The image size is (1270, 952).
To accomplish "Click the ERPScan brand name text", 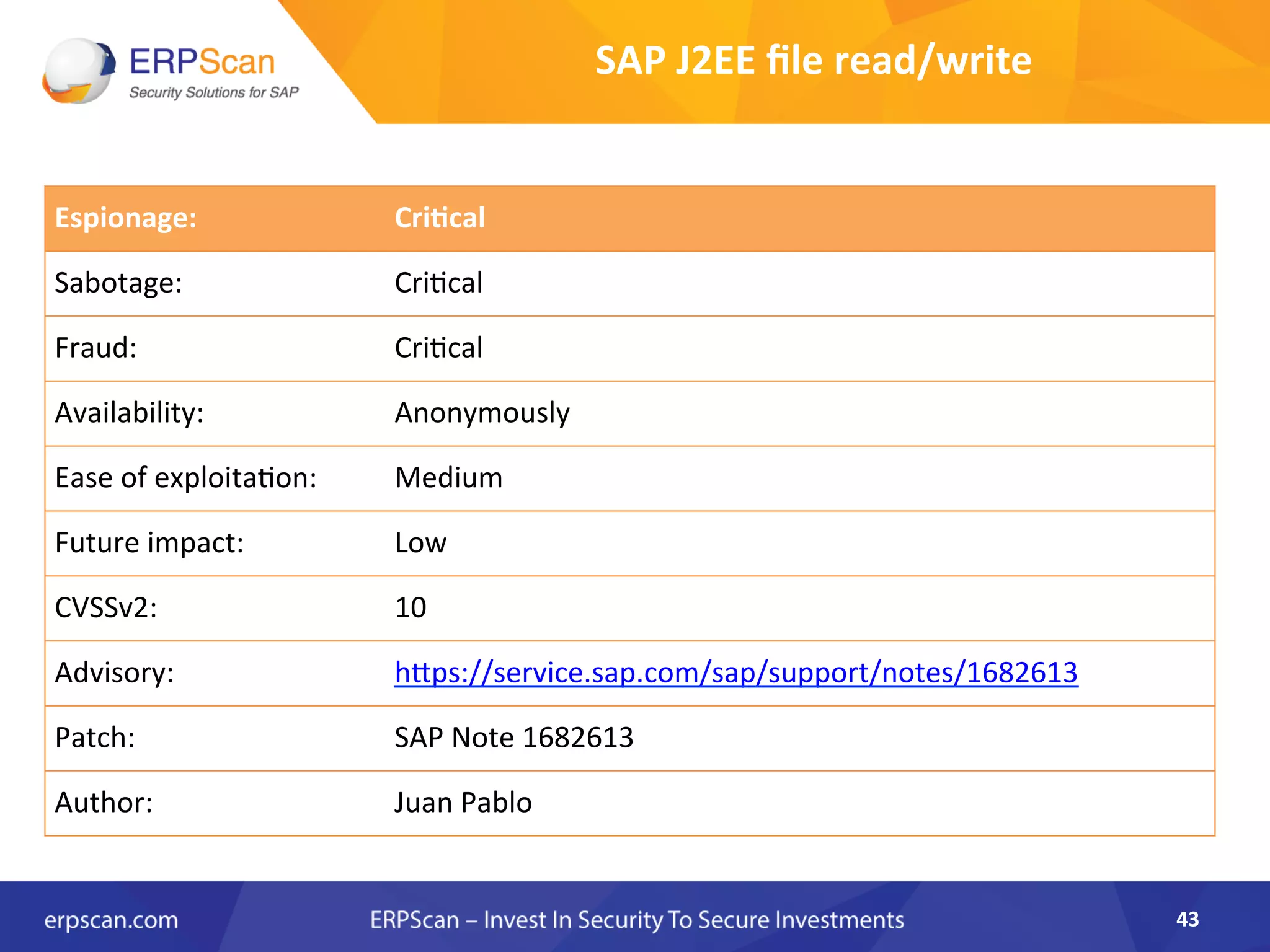I will pyautogui.click(x=202, y=62).
